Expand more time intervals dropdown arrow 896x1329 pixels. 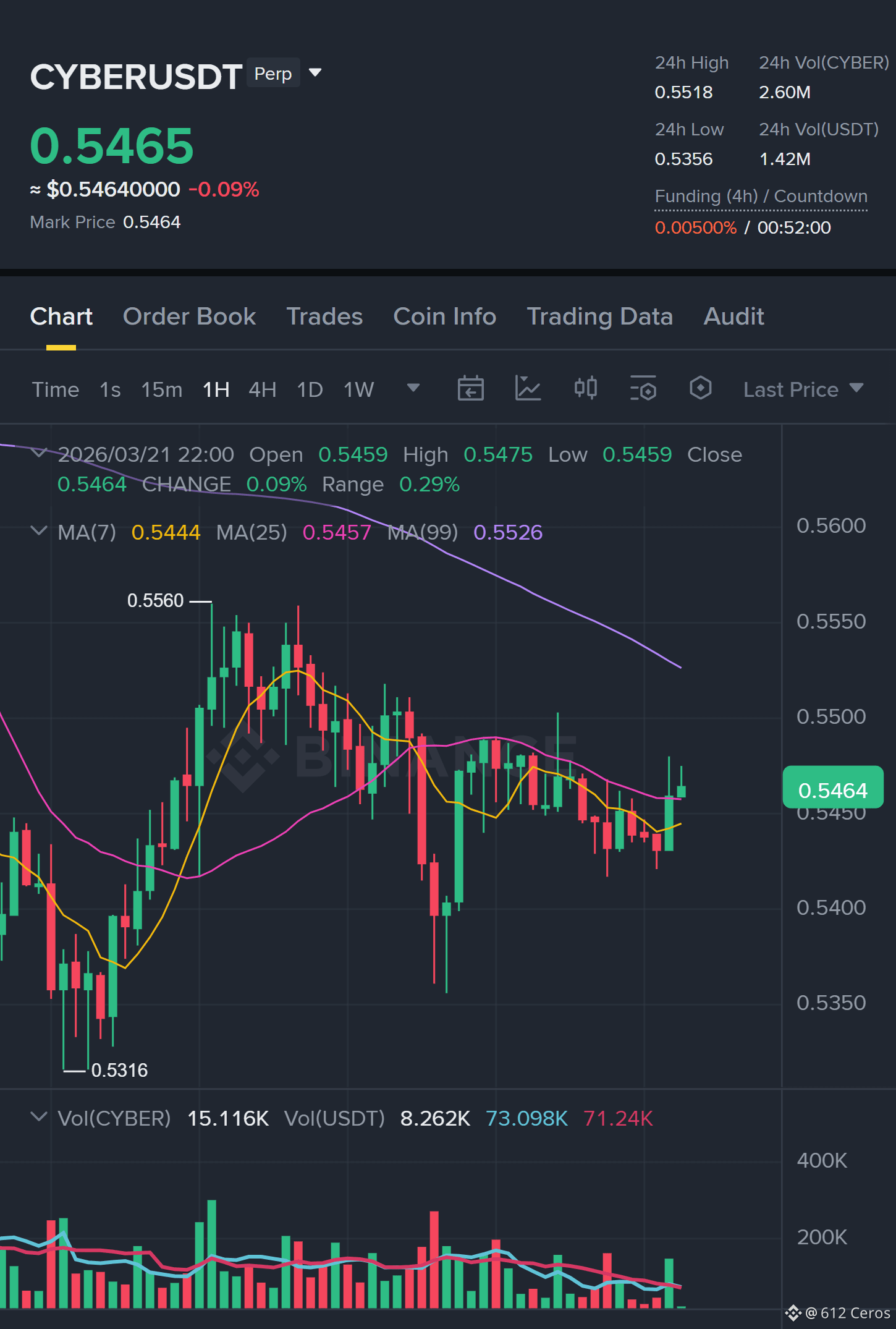click(x=413, y=388)
